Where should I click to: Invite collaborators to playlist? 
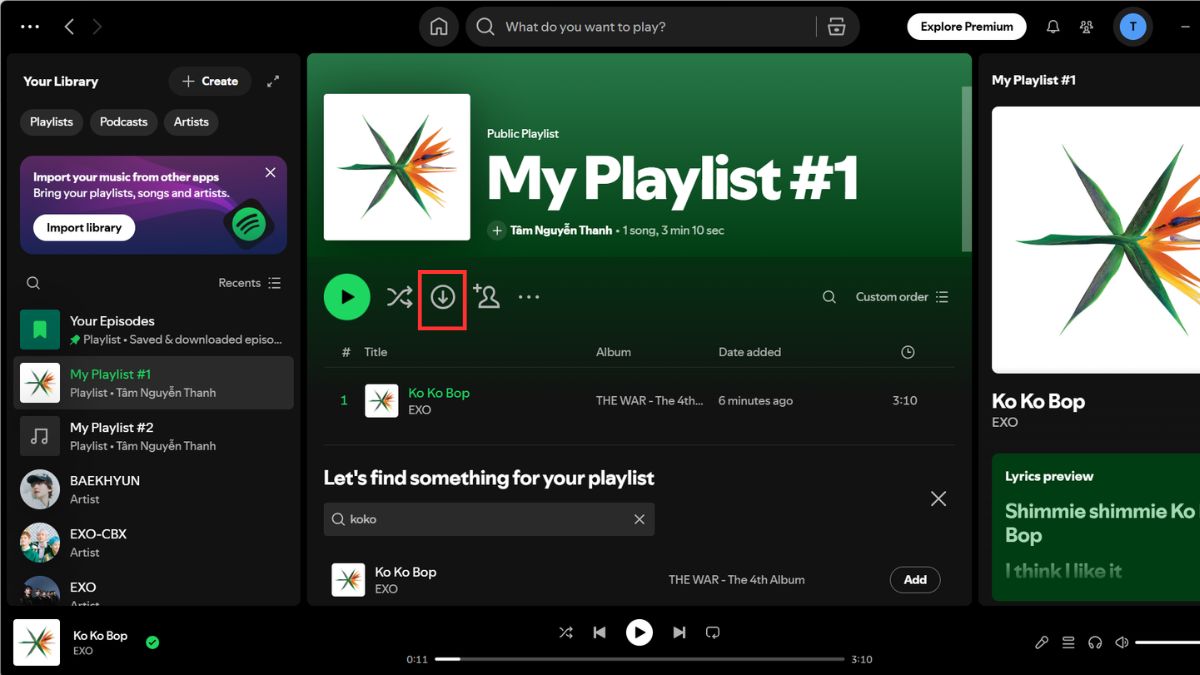(486, 296)
